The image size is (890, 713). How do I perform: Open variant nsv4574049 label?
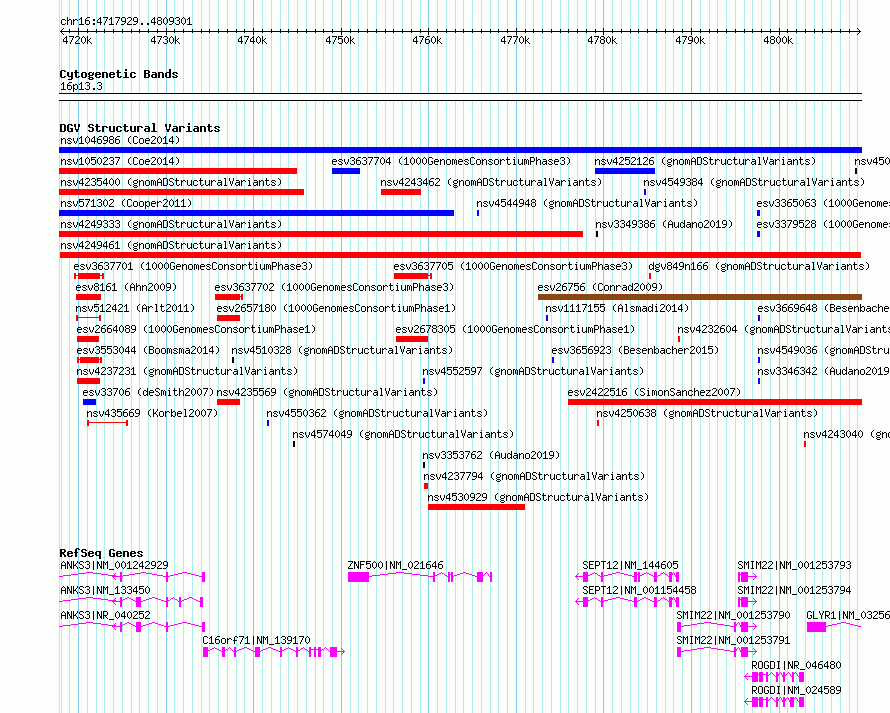click(x=403, y=434)
